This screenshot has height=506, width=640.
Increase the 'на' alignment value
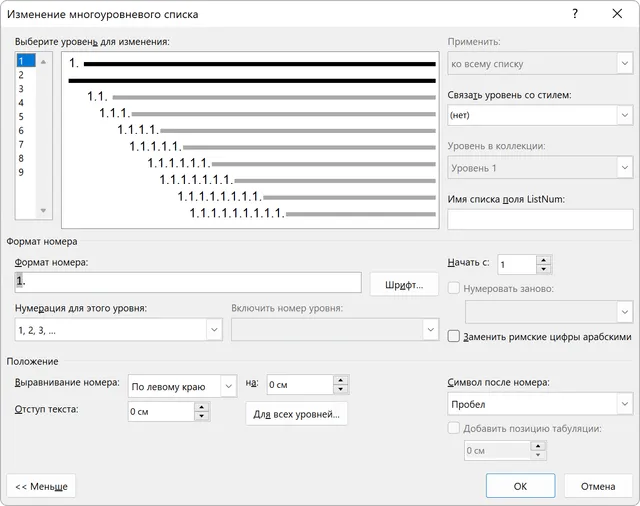coord(340,380)
